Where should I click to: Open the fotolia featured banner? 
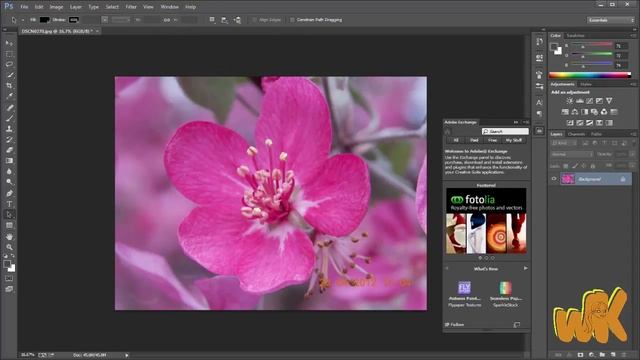tap(486, 221)
